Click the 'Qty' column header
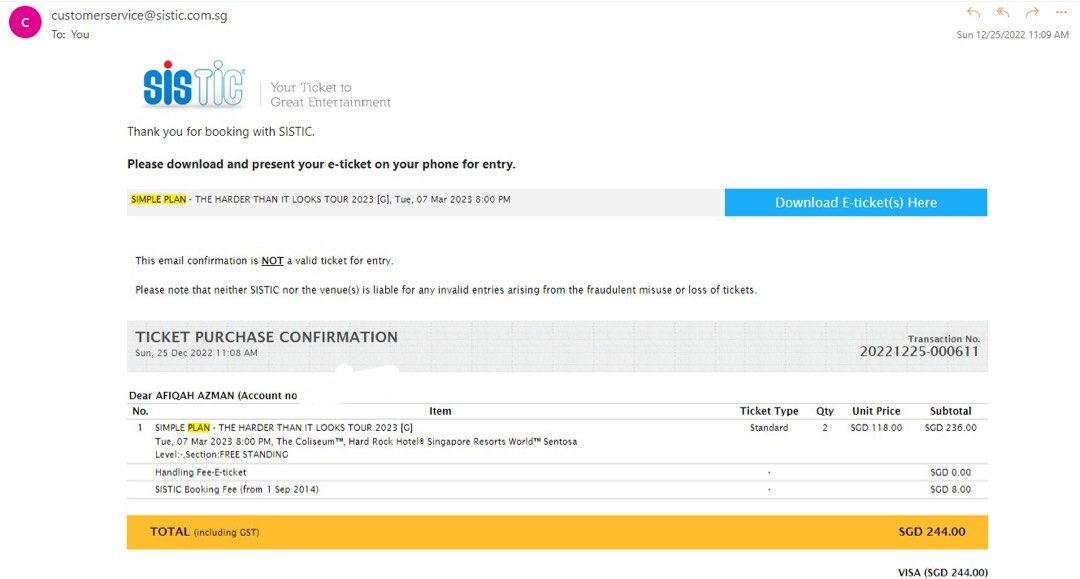 tap(824, 411)
